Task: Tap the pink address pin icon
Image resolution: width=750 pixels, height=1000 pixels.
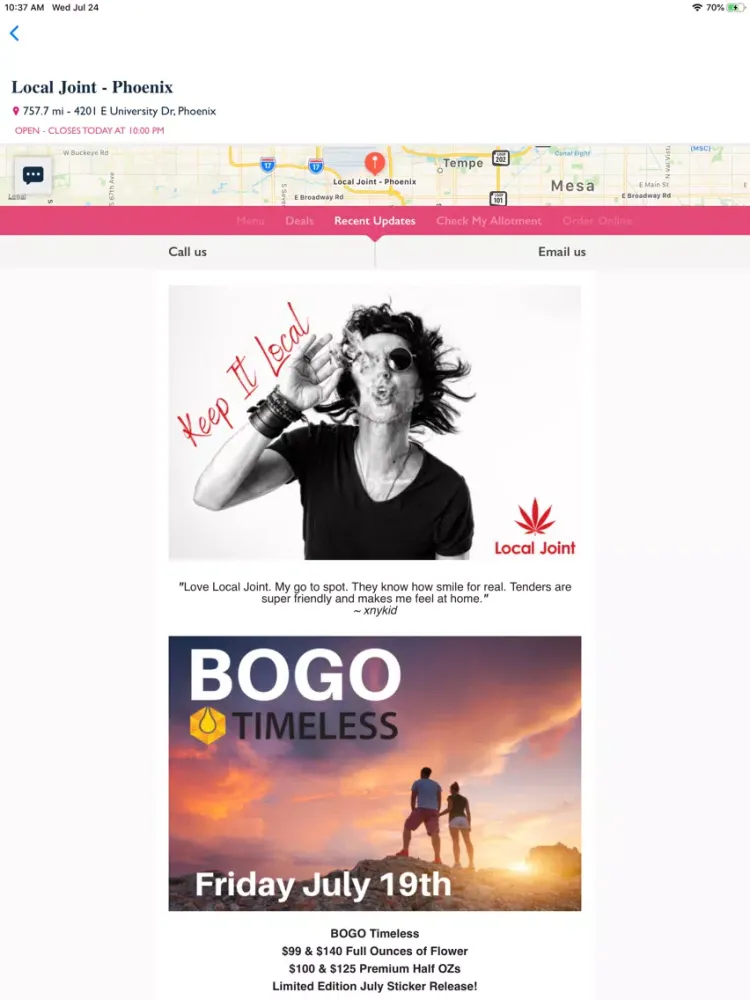Action: coord(16,111)
